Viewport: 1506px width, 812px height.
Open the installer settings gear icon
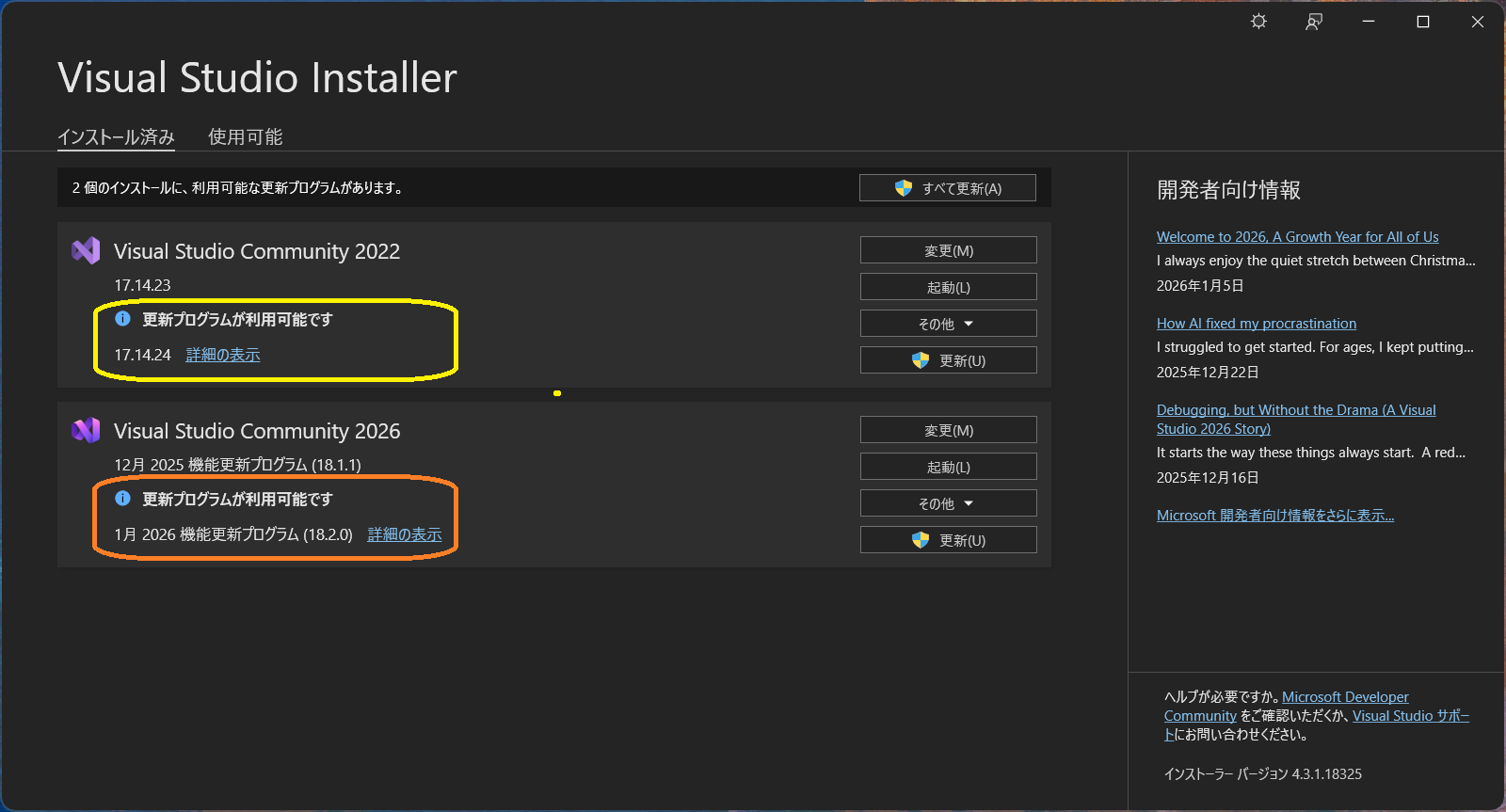pos(1258,22)
